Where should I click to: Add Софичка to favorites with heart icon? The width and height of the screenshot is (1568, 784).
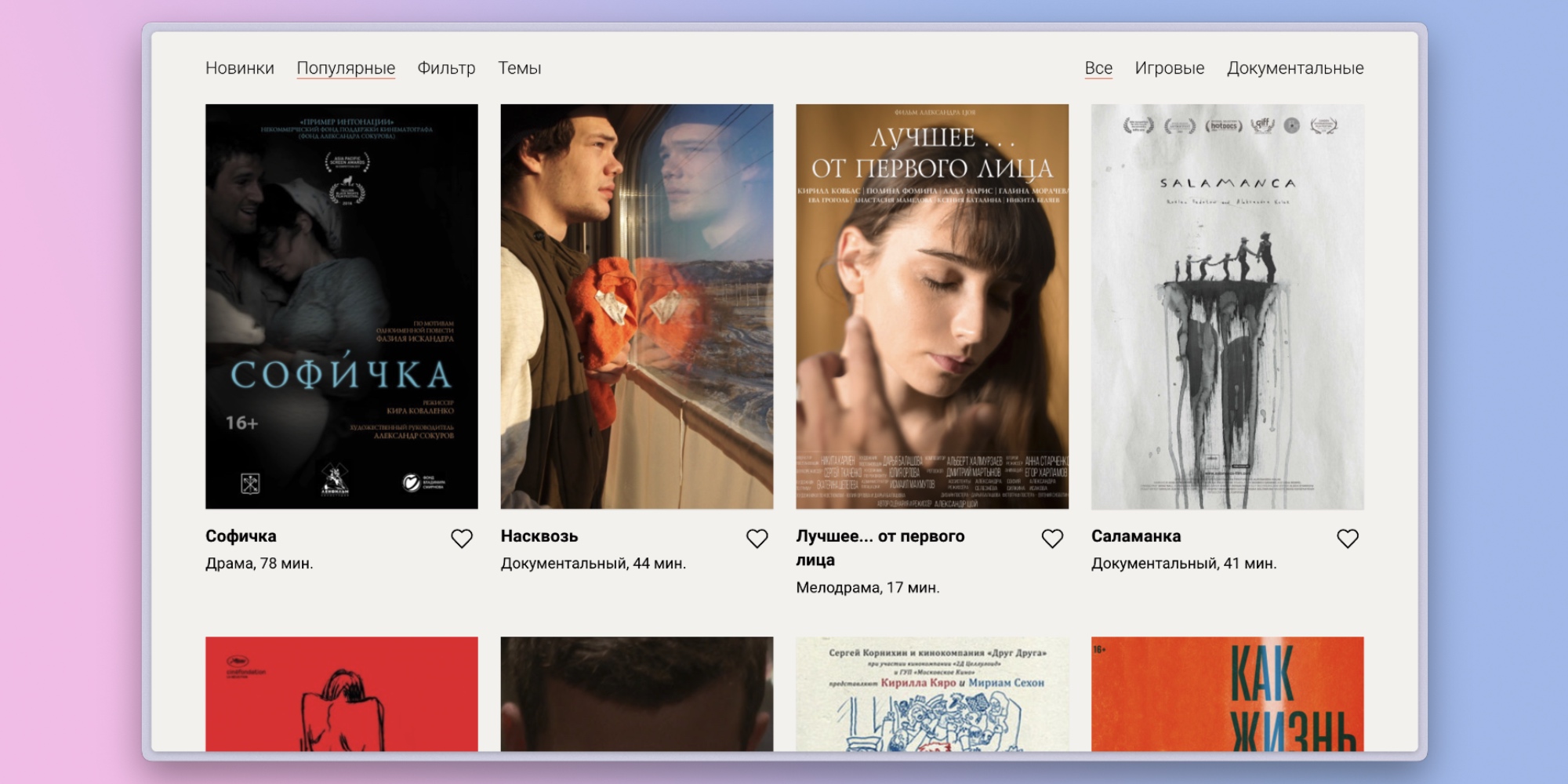[462, 539]
